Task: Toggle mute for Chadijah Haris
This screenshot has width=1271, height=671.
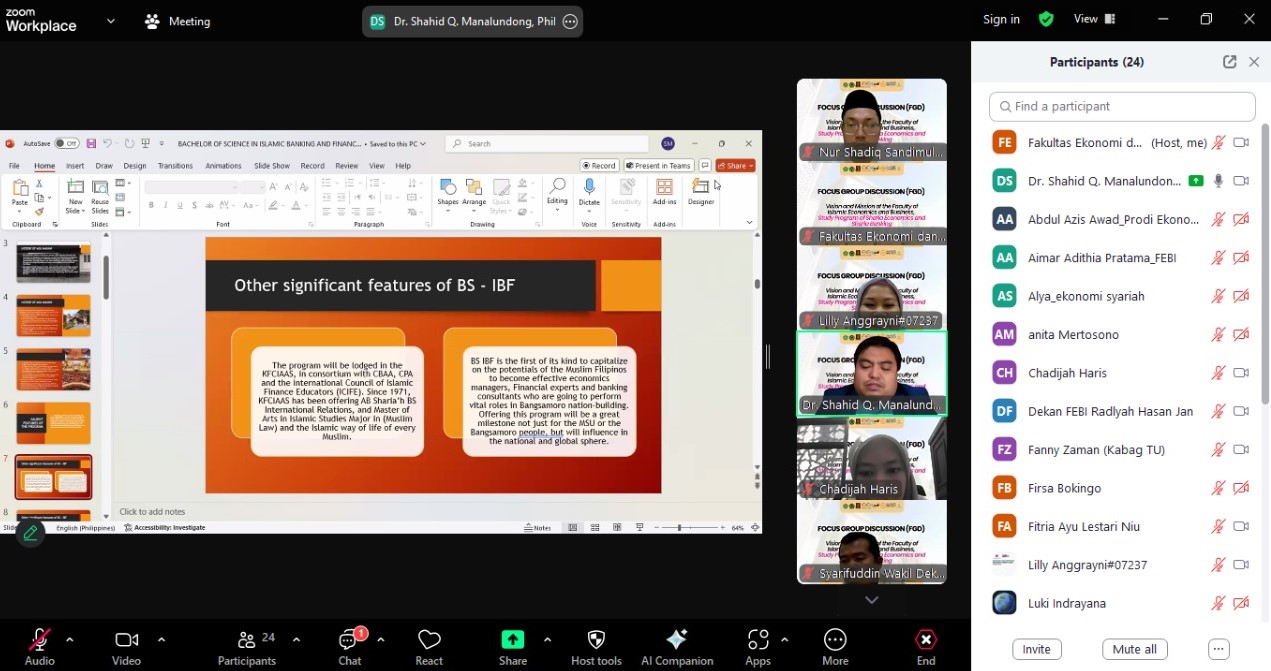Action: (1218, 373)
